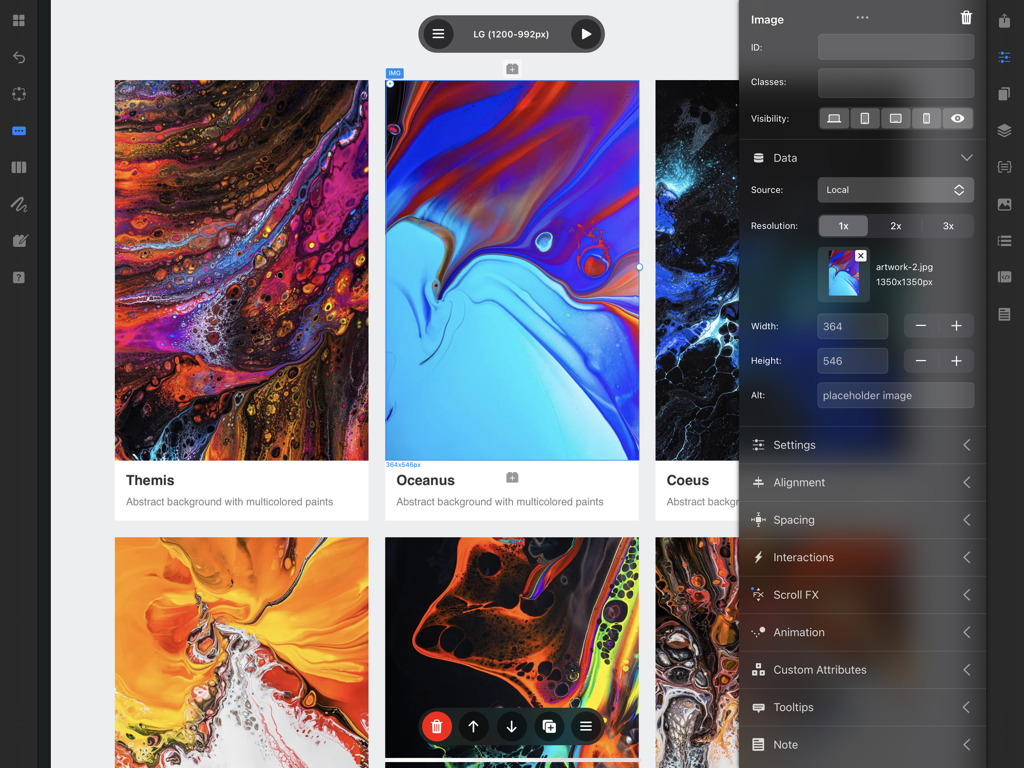Open the Layers panel icon
Image resolution: width=1024 pixels, height=768 pixels.
pyautogui.click(x=1004, y=130)
